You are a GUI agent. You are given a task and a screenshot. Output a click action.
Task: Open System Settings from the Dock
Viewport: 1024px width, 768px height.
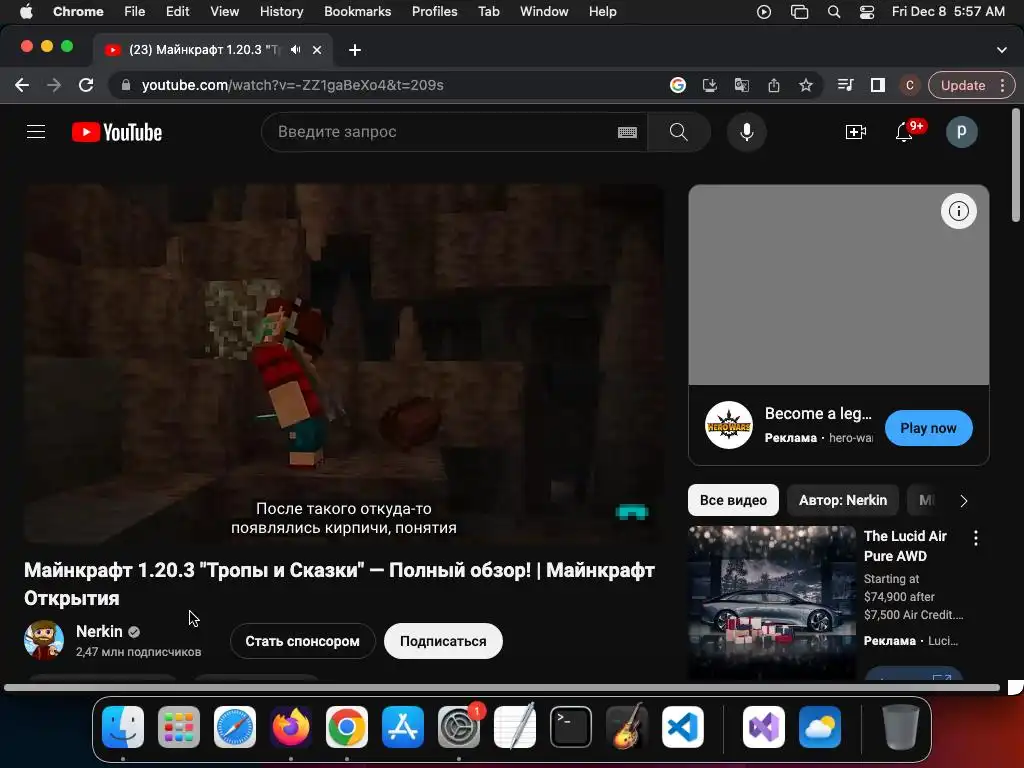(459, 727)
